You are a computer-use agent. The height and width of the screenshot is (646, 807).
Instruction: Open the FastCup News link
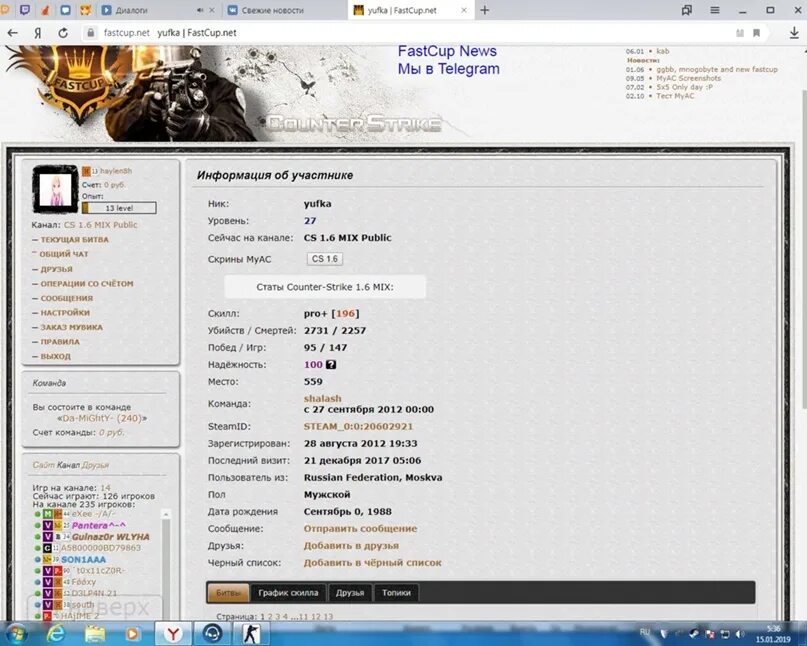(447, 51)
